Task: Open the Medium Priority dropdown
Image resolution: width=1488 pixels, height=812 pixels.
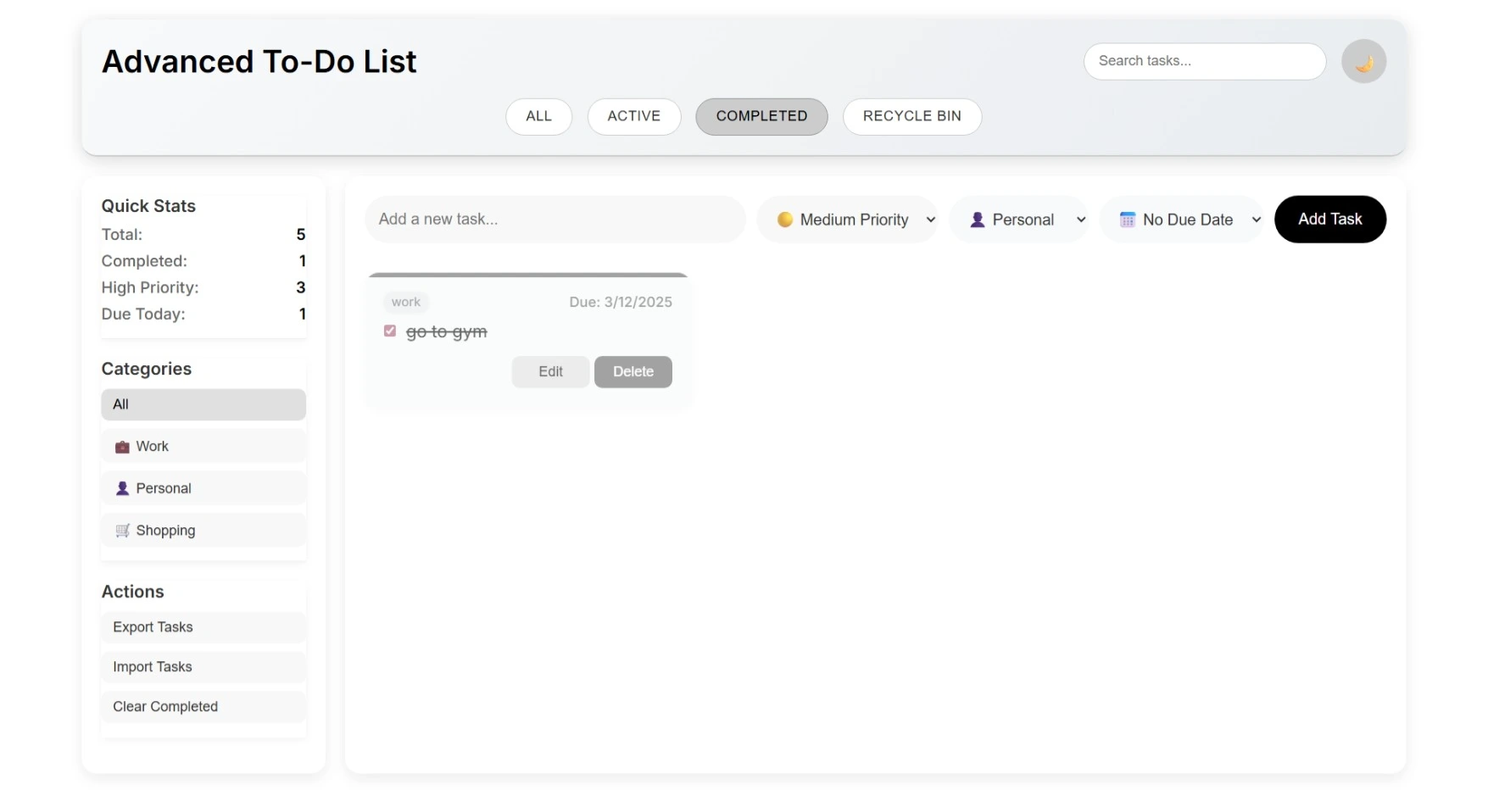Action: point(848,219)
